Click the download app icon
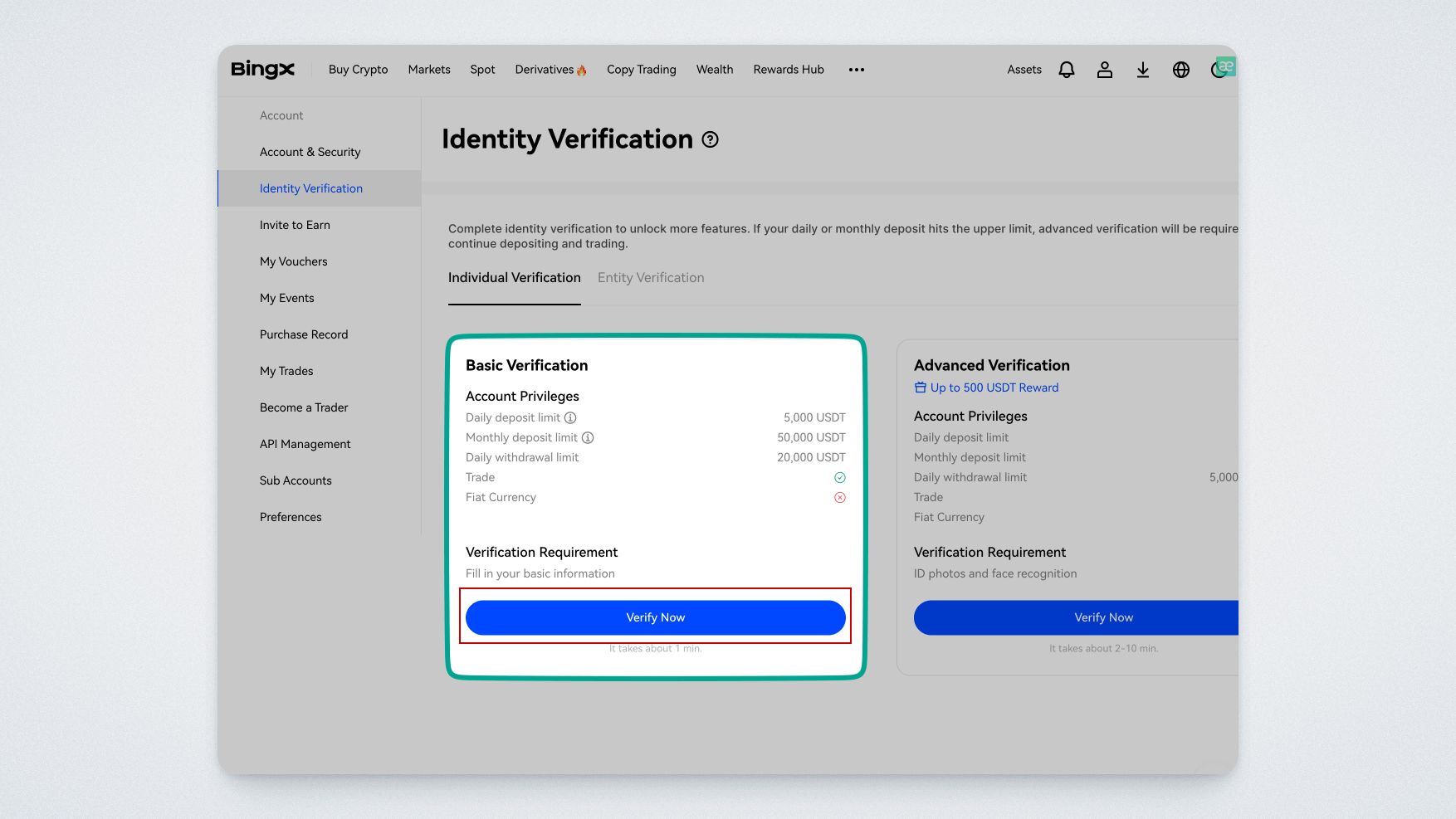 (x=1143, y=70)
